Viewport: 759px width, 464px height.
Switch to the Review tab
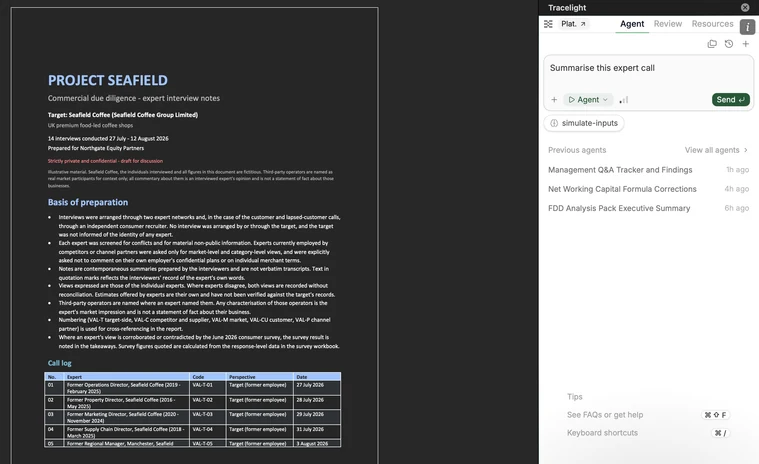pos(668,24)
